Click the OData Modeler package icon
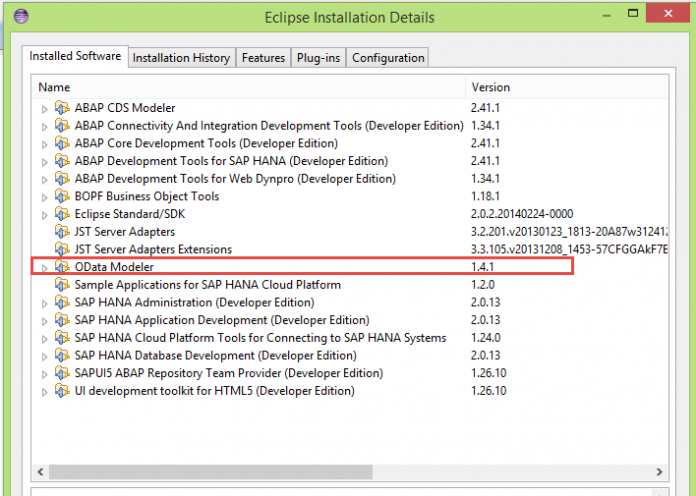 pyautogui.click(x=62, y=267)
